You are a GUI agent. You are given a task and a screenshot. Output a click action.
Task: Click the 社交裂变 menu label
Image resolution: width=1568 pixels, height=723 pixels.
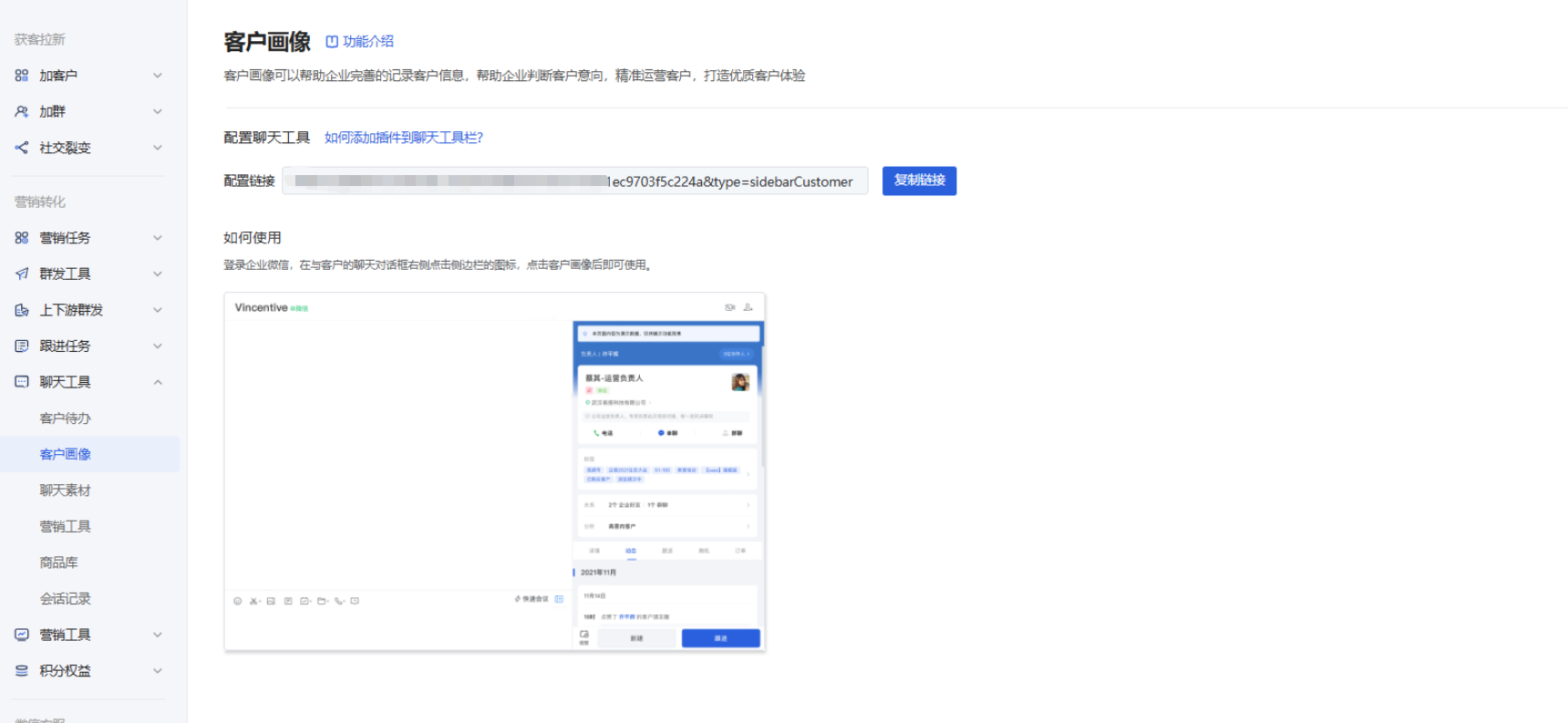click(x=65, y=148)
